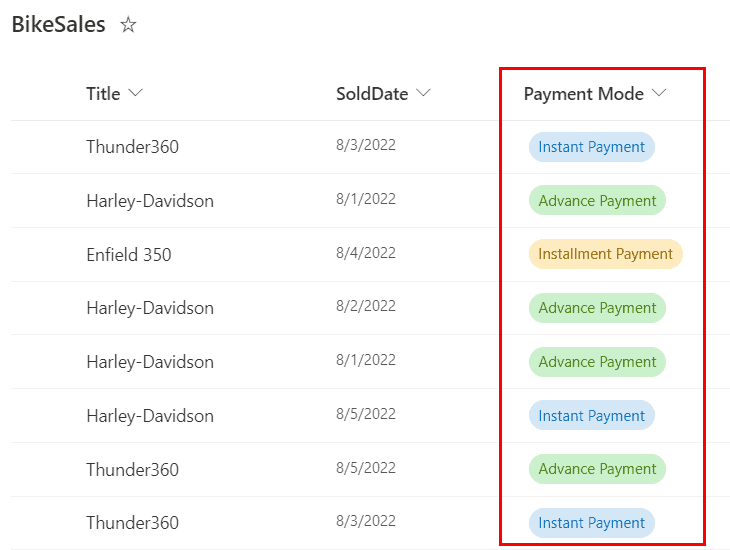Click the 8/4/2022 sold date cell

point(366,253)
